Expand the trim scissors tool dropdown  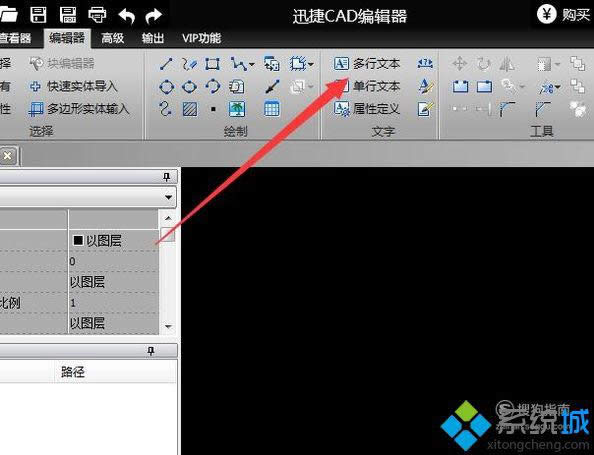coord(558,88)
